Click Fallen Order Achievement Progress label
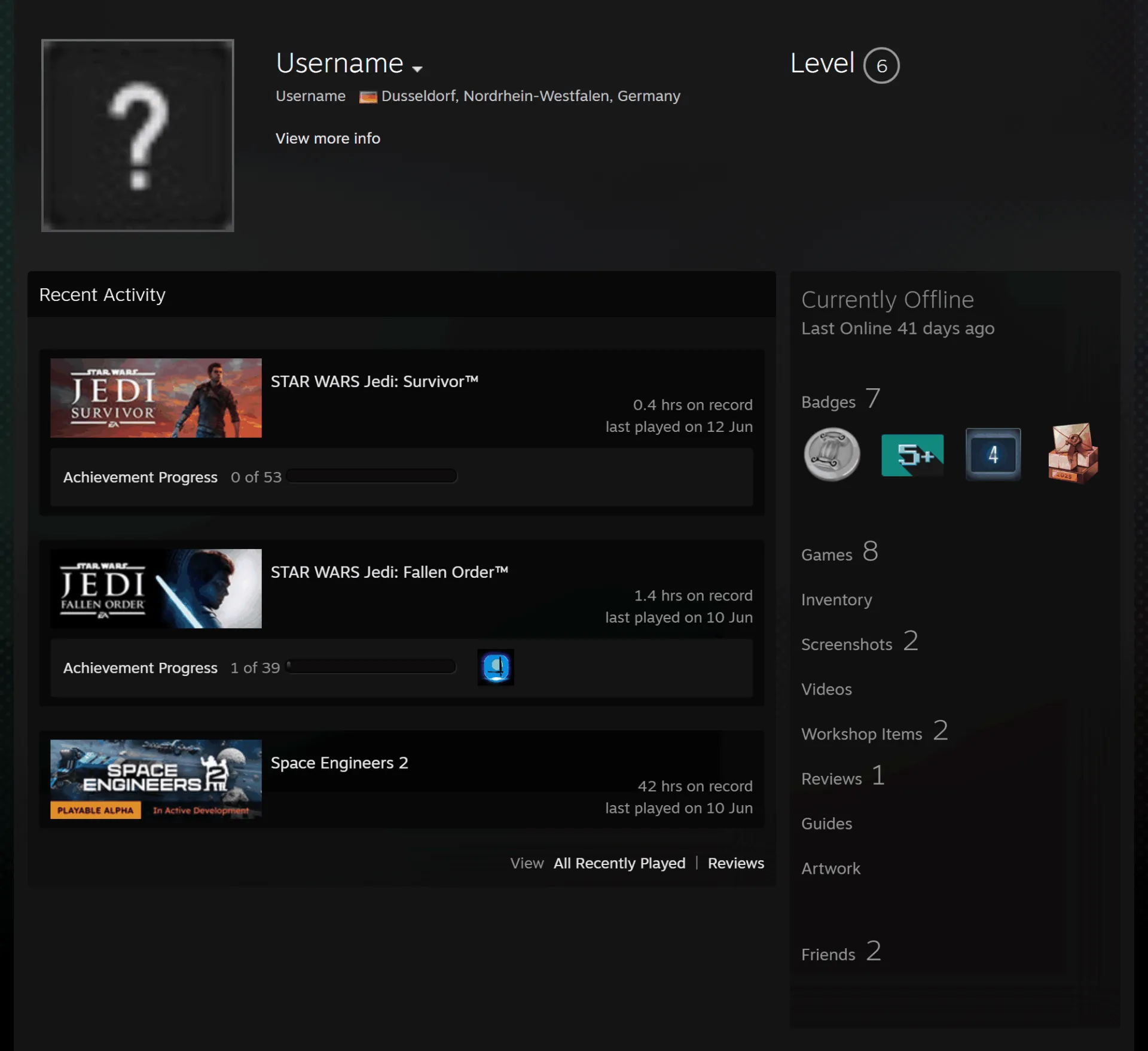 141,668
